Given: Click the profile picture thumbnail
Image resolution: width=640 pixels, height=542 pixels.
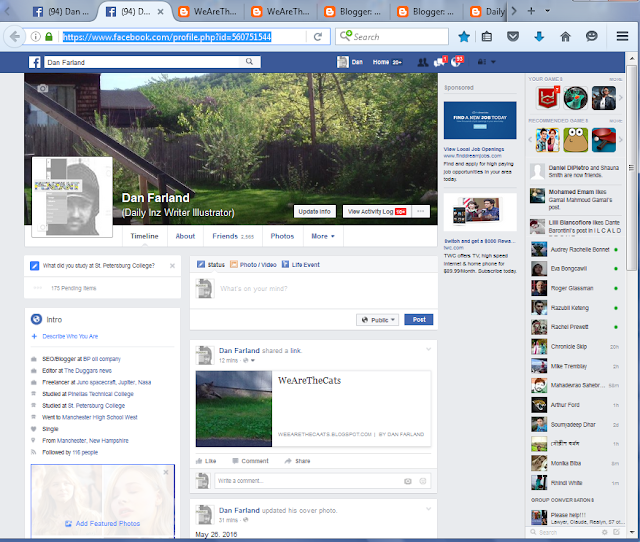Looking at the screenshot, I should [72, 197].
